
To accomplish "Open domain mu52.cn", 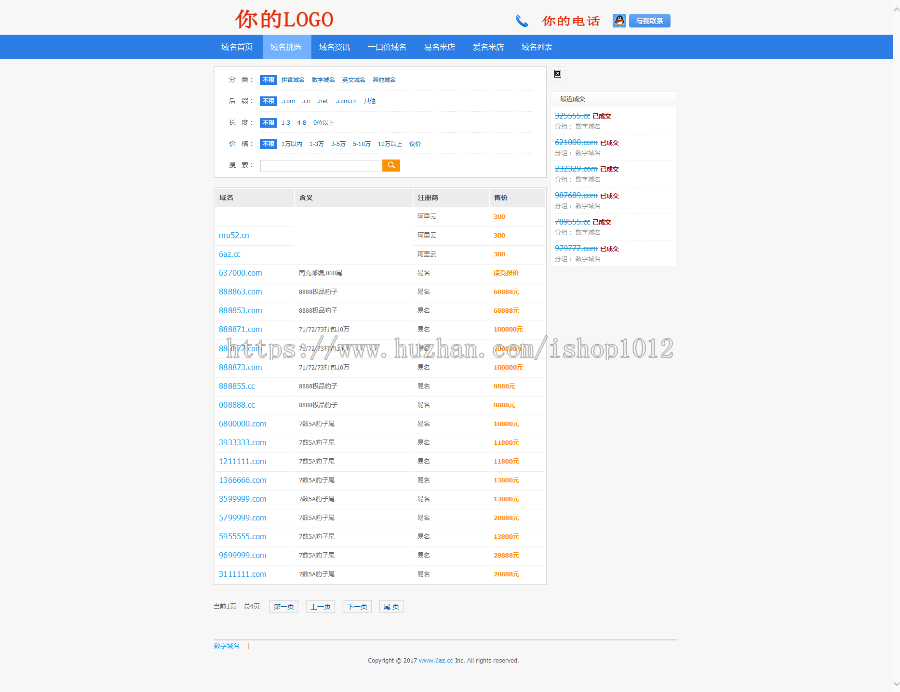I will 234,235.
